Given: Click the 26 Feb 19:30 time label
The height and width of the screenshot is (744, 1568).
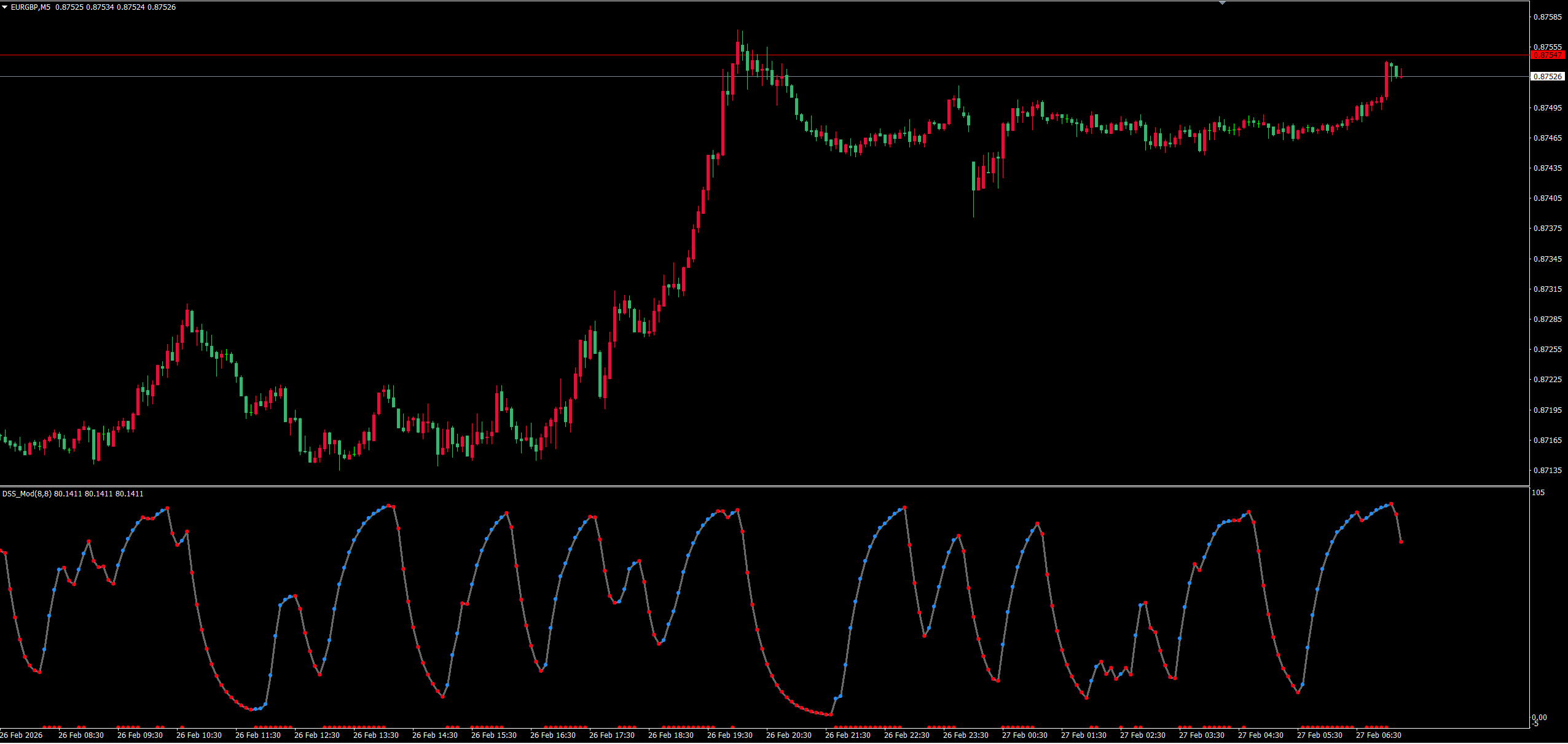Looking at the screenshot, I should [x=729, y=735].
